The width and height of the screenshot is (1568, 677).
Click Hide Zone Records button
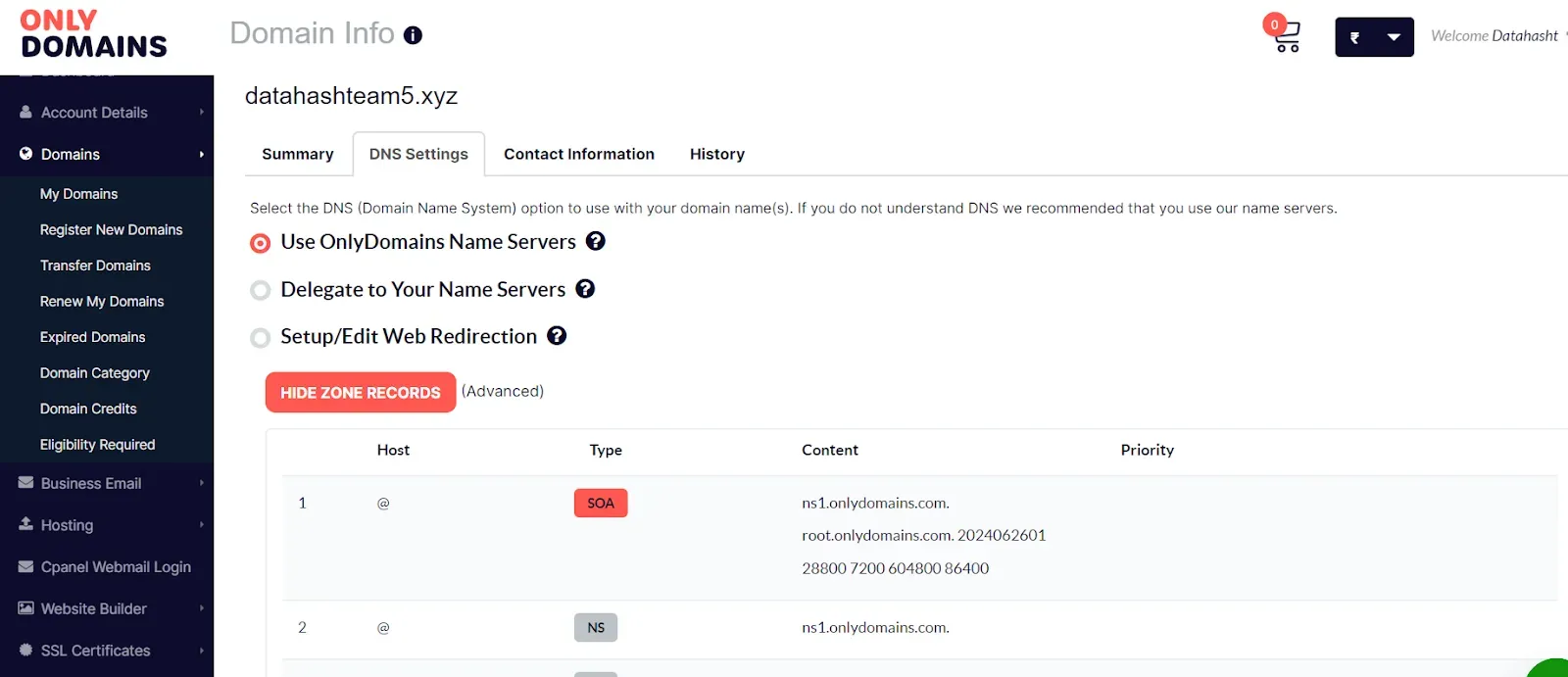(361, 392)
